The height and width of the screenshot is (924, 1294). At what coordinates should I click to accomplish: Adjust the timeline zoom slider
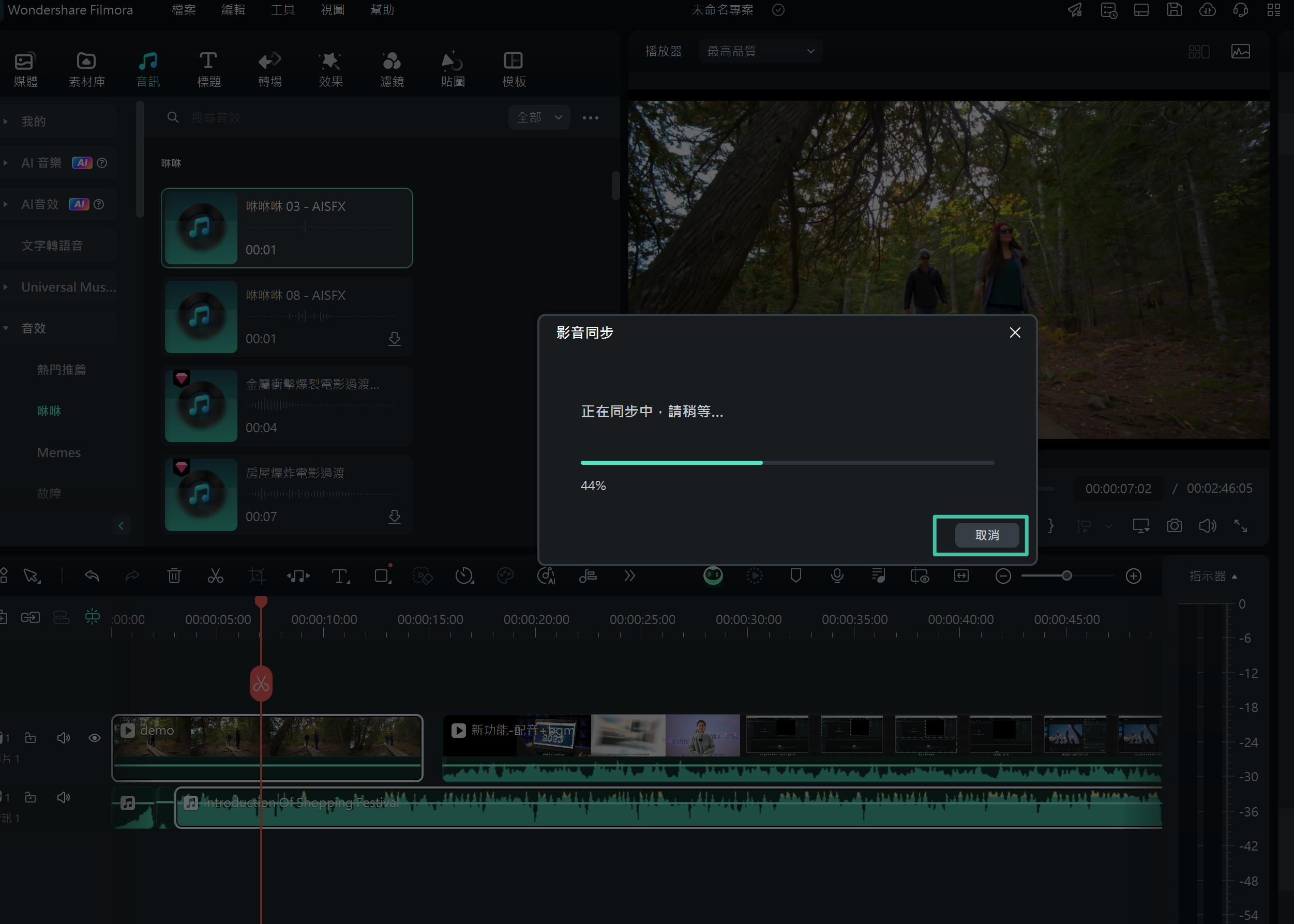tap(1067, 576)
